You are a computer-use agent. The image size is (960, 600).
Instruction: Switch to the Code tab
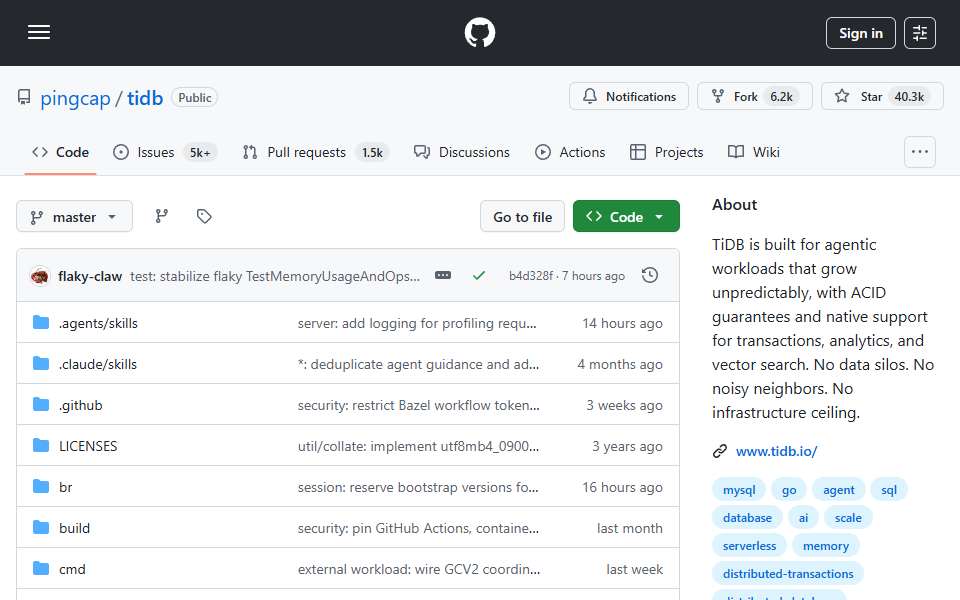click(x=61, y=152)
